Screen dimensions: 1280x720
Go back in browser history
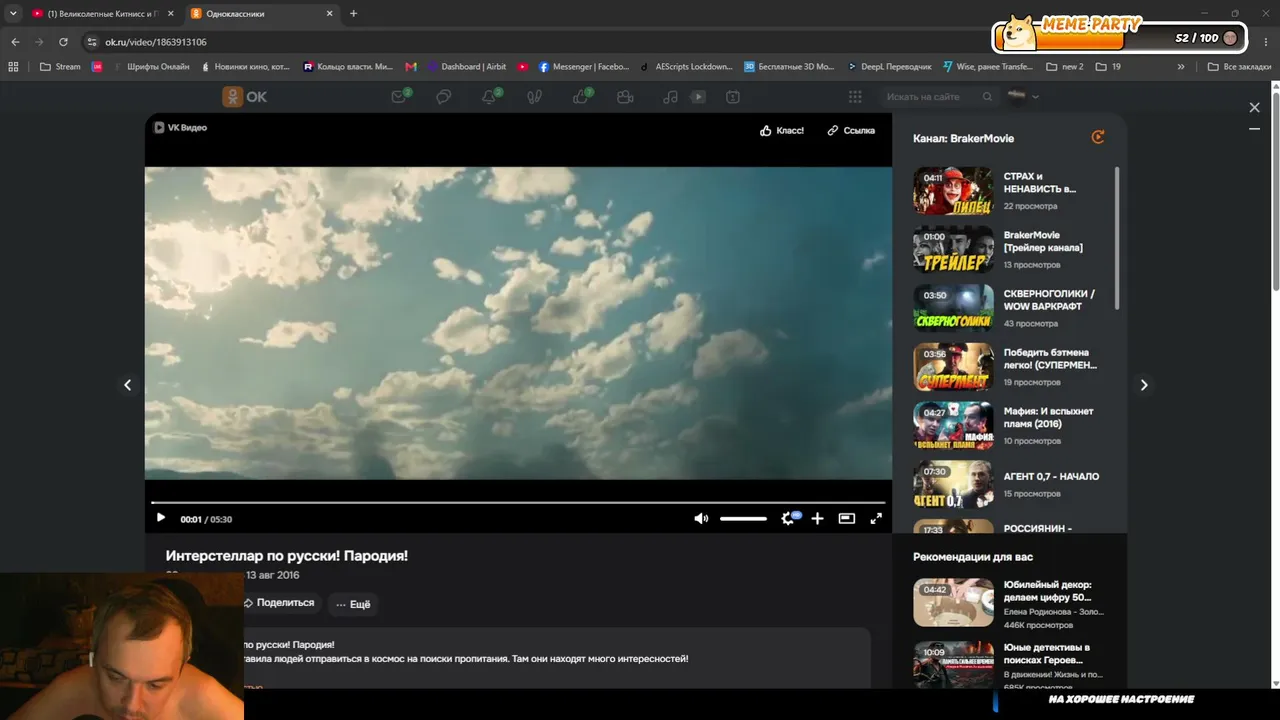pos(15,42)
